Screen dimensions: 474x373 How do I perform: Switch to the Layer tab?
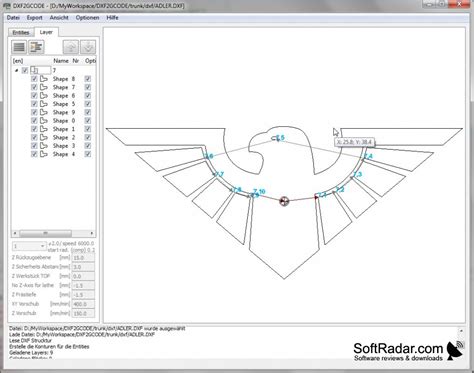[x=46, y=32]
